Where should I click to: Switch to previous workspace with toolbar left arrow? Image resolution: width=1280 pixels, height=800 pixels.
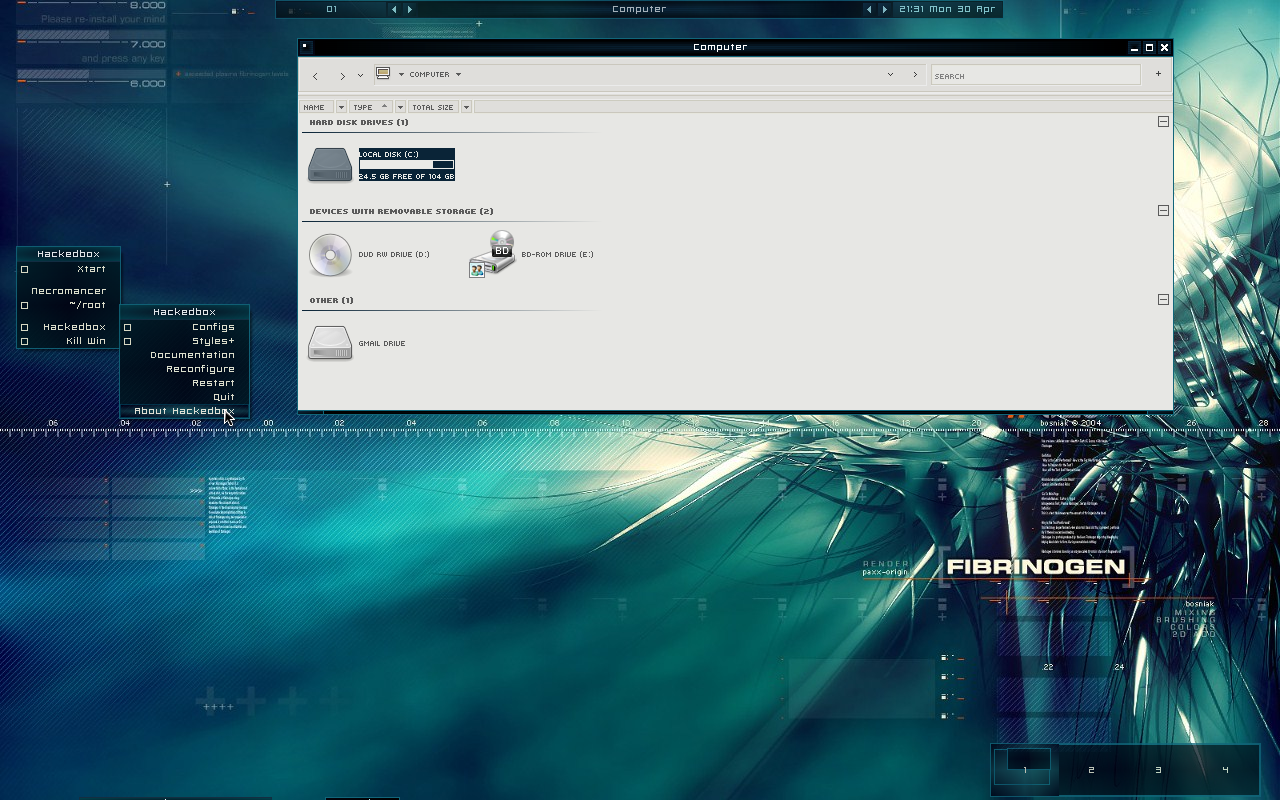point(393,9)
